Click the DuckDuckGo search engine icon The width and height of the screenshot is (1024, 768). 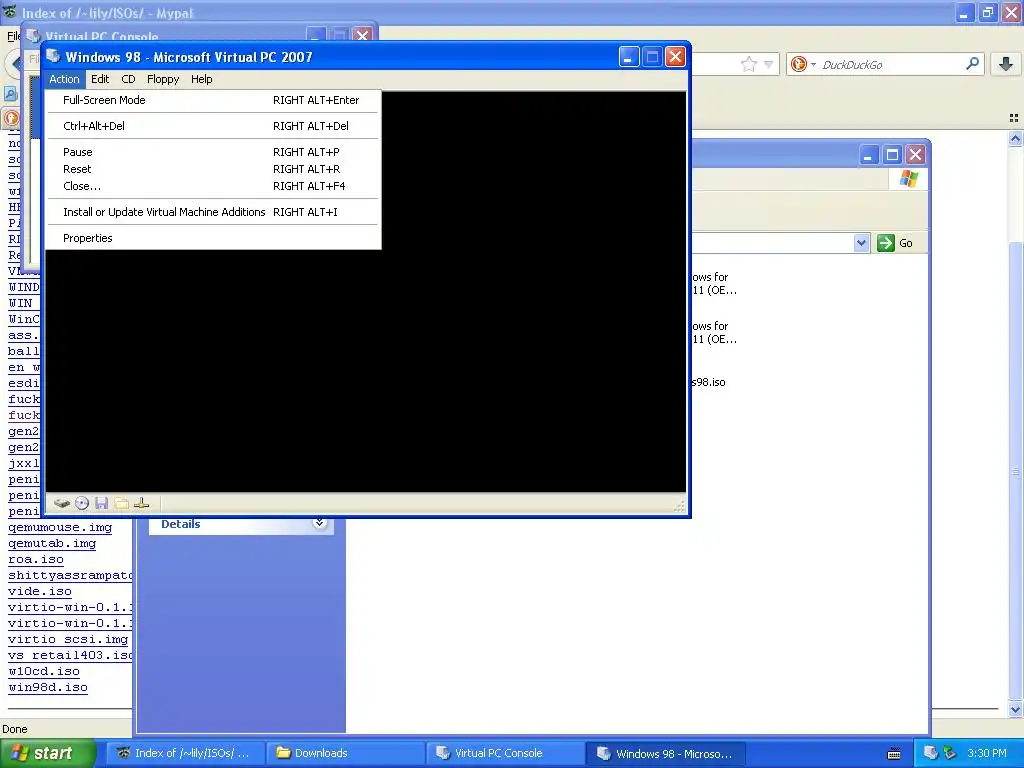[x=798, y=64]
